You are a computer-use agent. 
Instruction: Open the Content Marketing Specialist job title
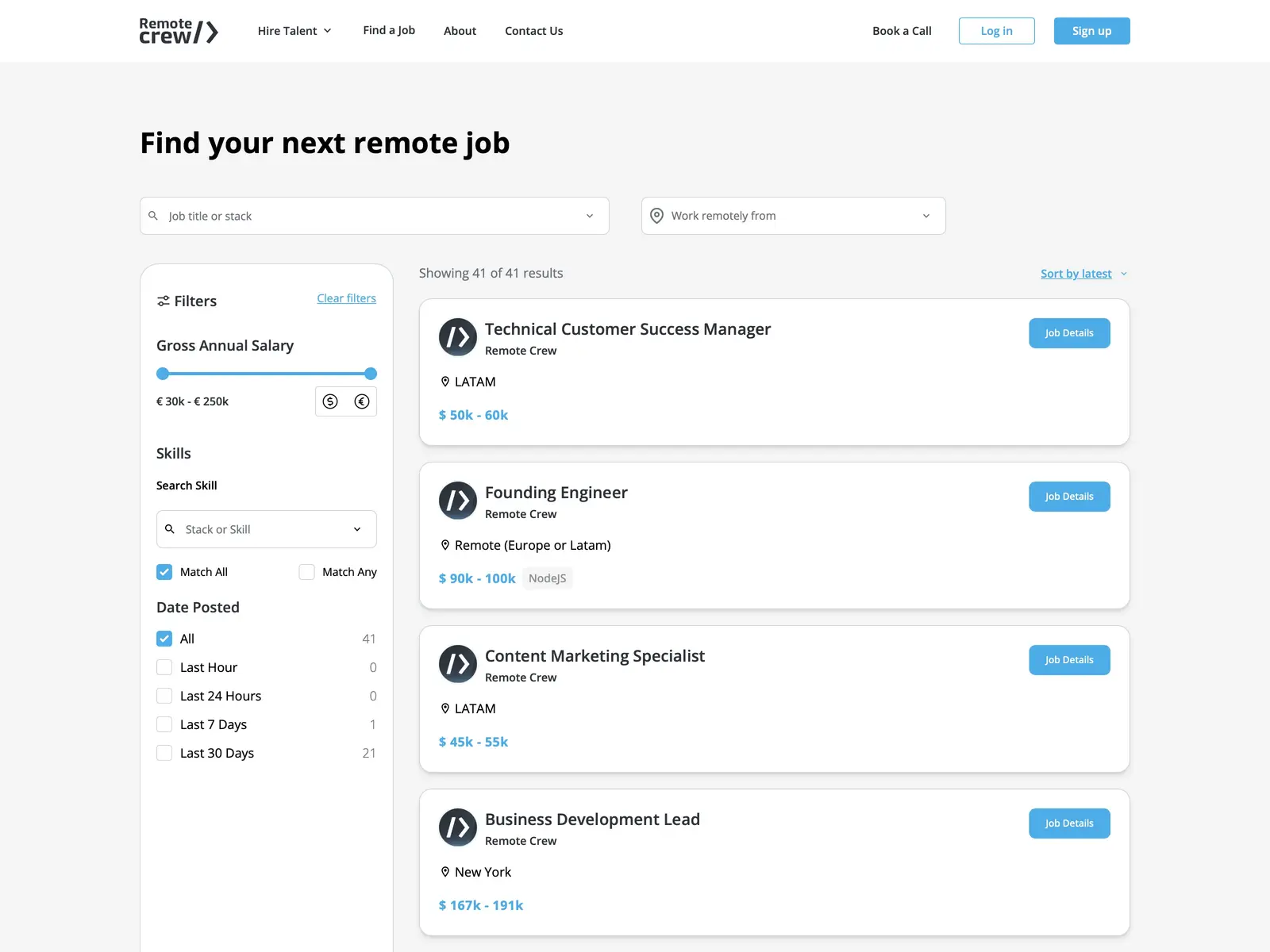(595, 656)
